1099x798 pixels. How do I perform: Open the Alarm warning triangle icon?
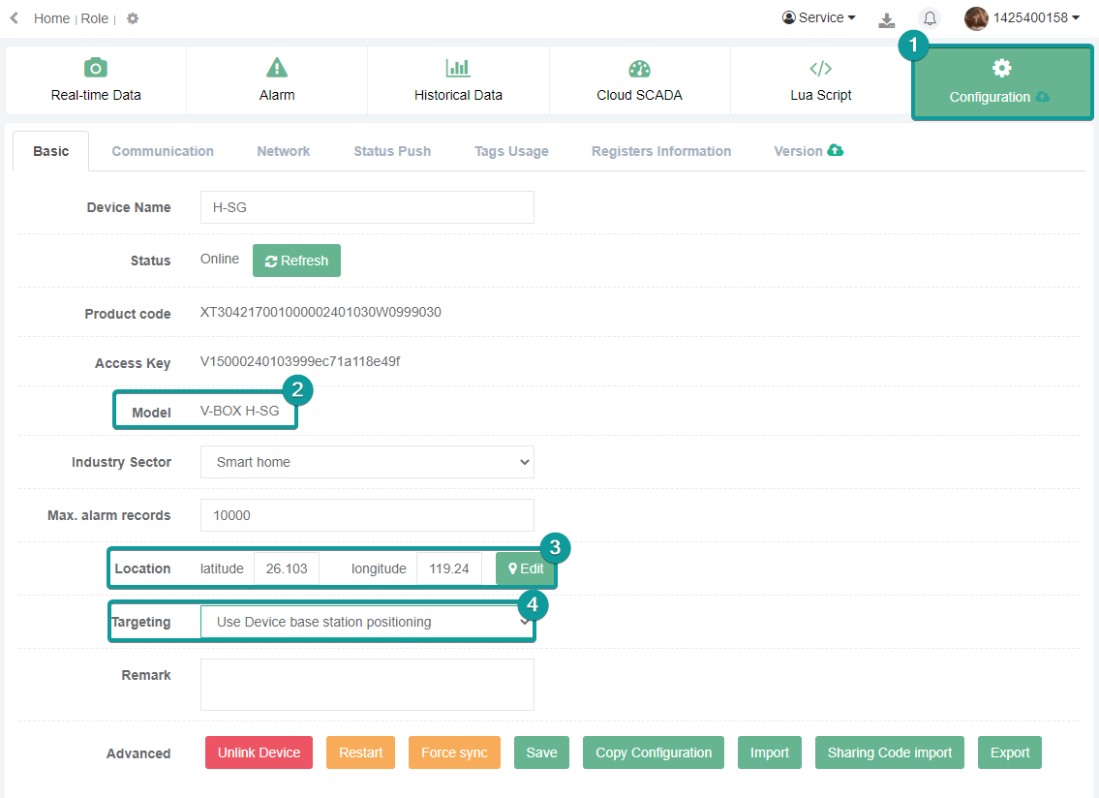[277, 68]
